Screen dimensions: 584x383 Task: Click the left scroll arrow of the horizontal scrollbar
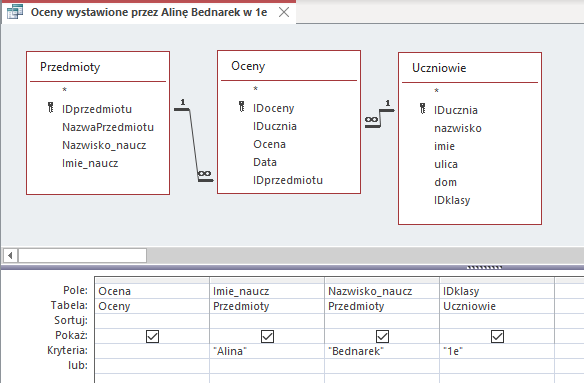click(x=10, y=256)
